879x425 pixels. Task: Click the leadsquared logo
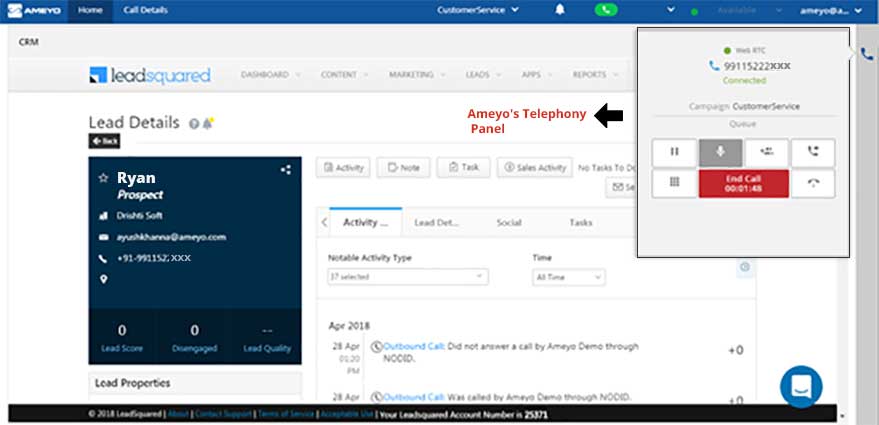[150, 75]
